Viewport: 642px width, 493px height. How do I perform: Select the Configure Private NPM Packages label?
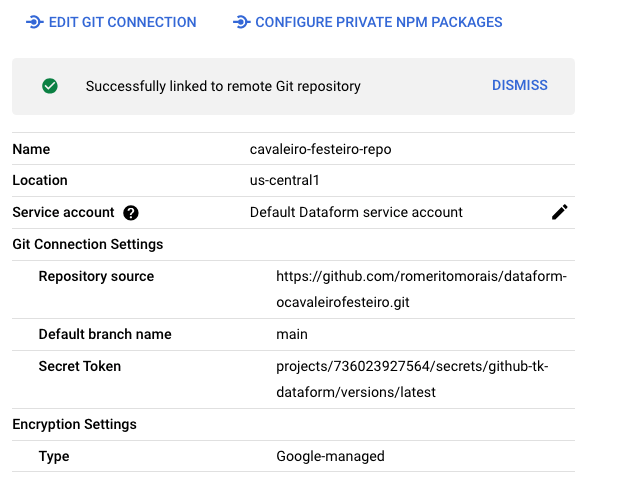pos(379,22)
